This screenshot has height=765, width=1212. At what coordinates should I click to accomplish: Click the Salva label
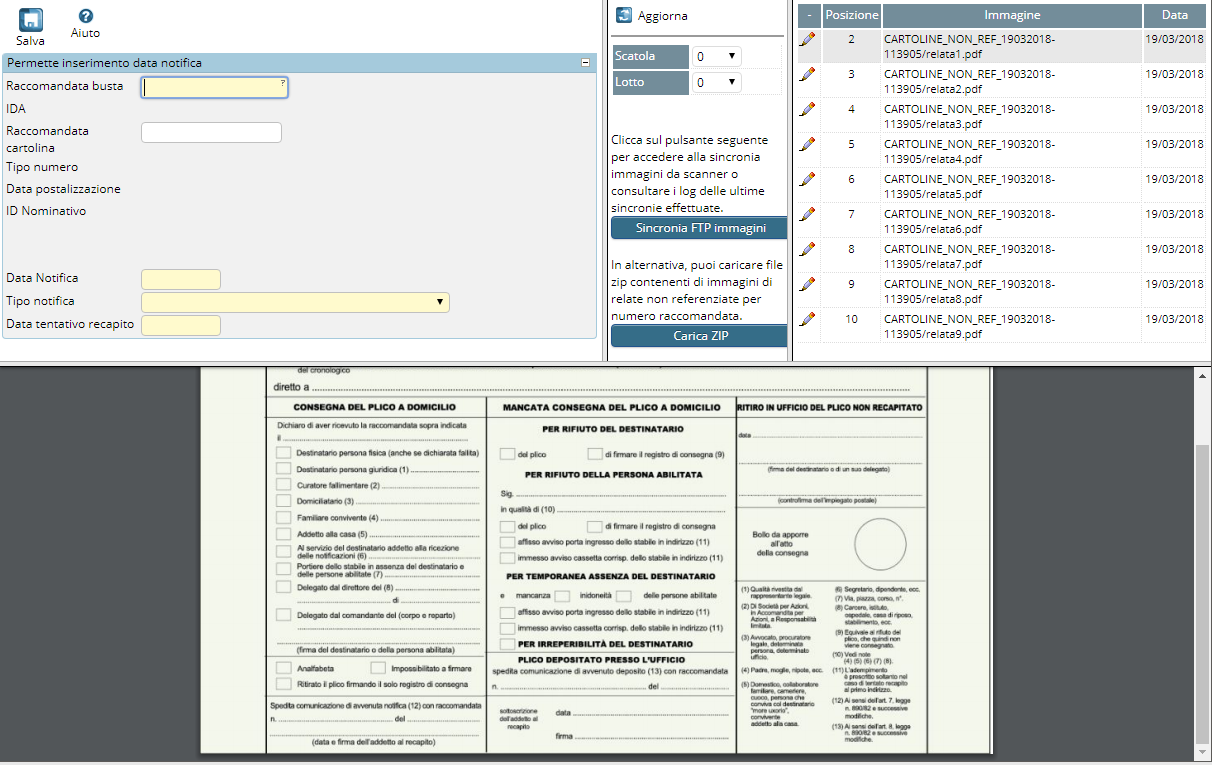(x=31, y=41)
